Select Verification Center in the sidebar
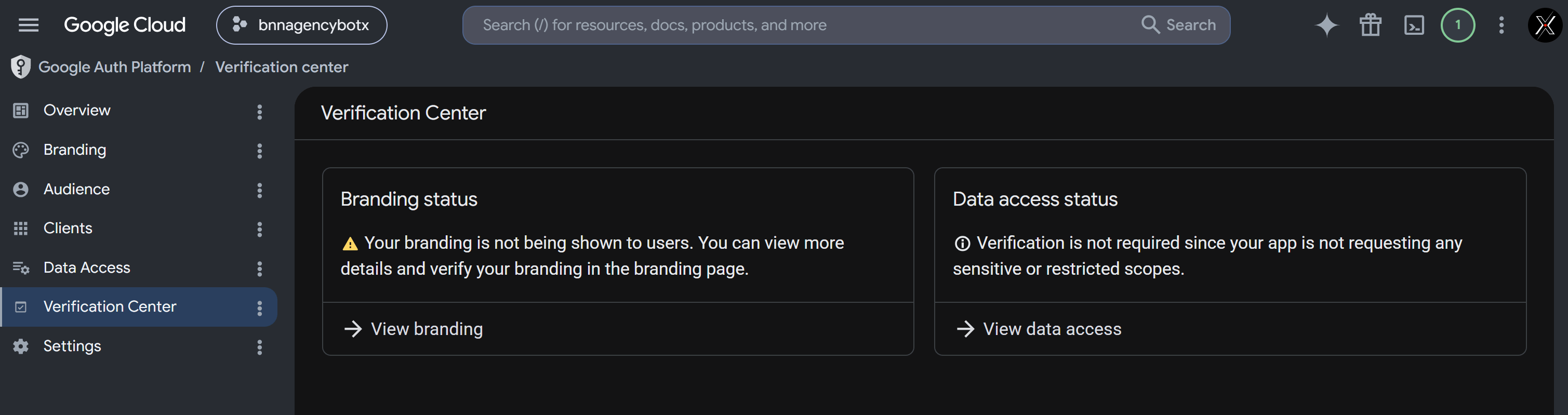 [139, 306]
